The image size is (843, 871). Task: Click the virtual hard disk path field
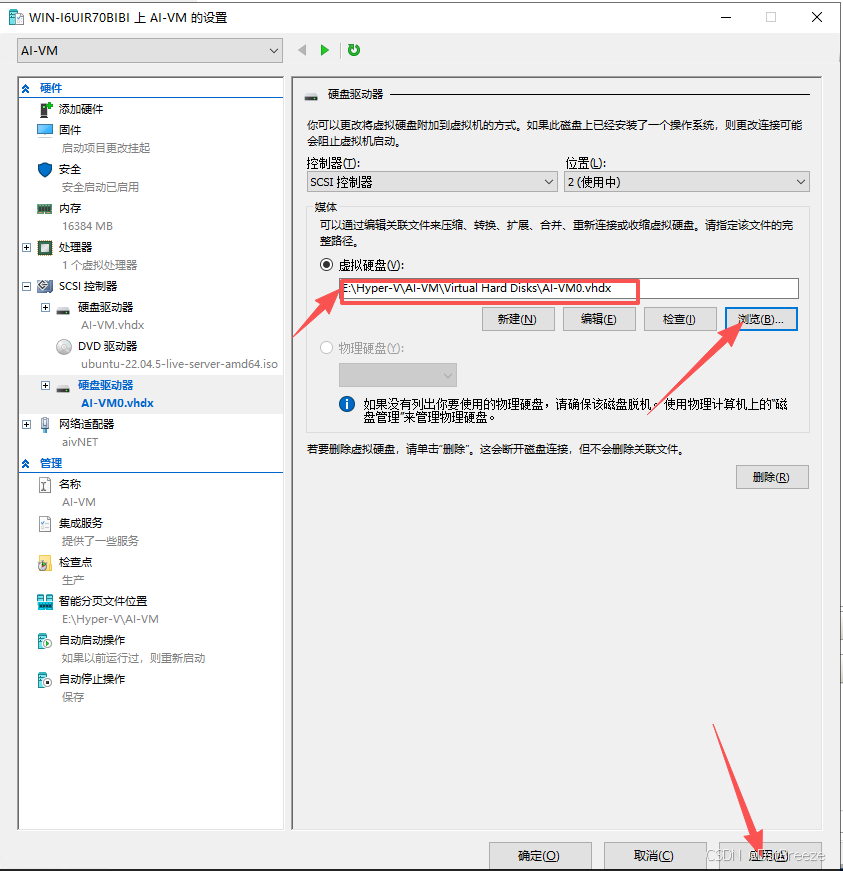pyautogui.click(x=569, y=288)
